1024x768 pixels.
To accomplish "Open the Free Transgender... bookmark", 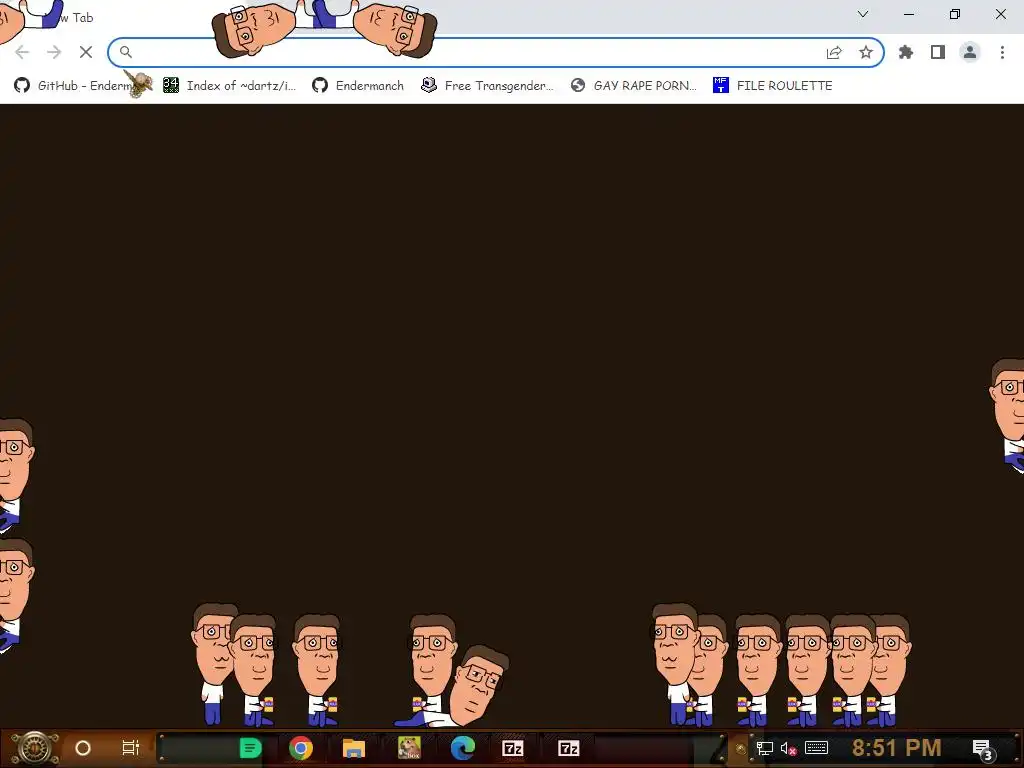I will 487,86.
